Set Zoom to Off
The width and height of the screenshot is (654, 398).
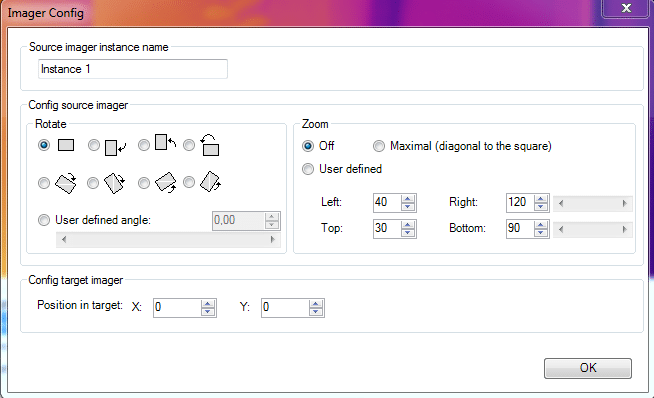pos(308,146)
